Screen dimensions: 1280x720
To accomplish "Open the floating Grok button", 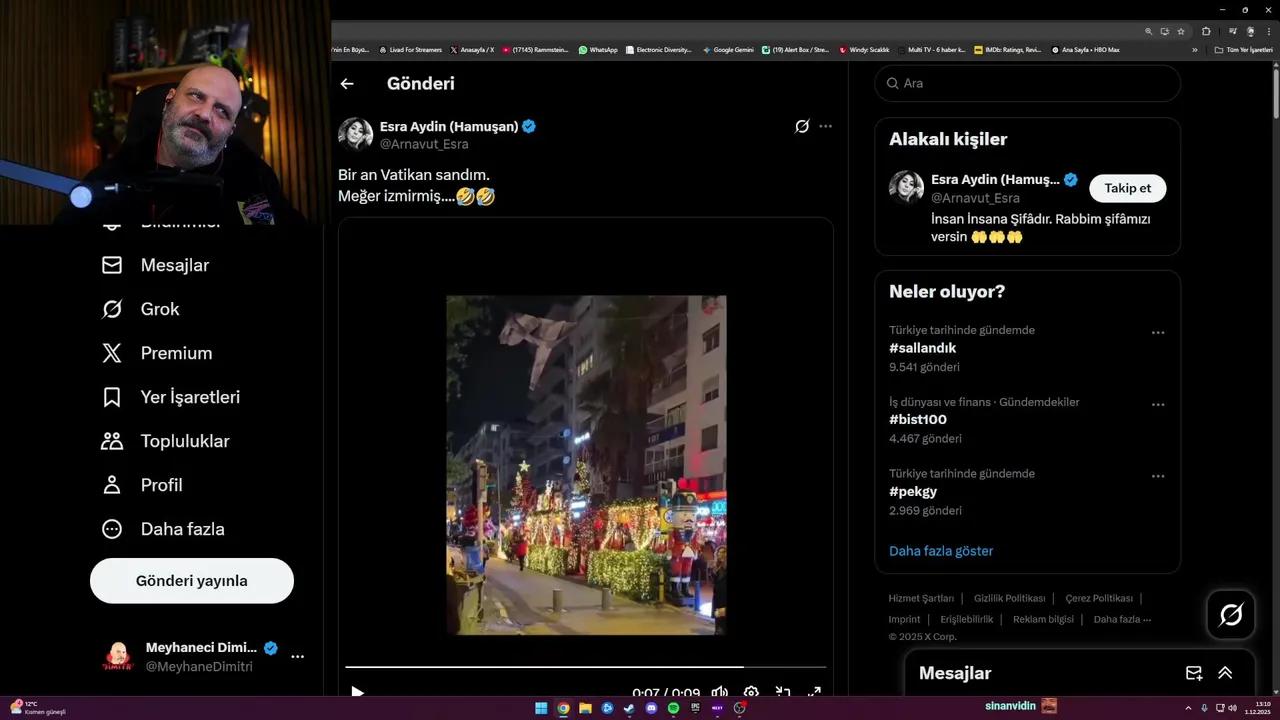I will pyautogui.click(x=1230, y=614).
